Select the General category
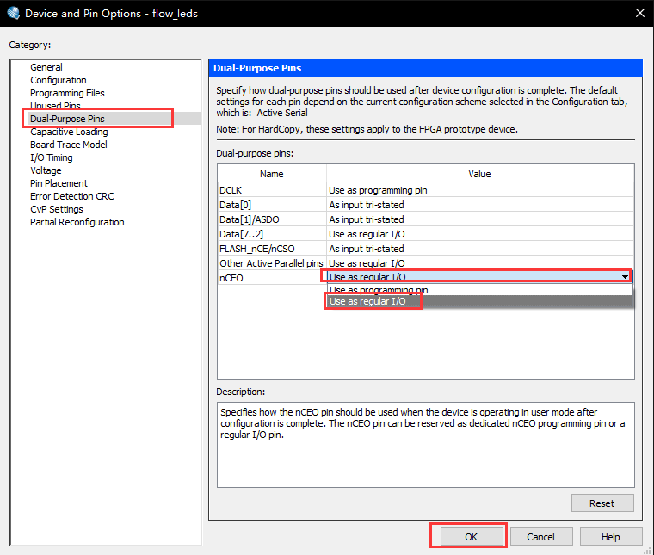Viewport: 654px width, 555px height. (x=46, y=67)
